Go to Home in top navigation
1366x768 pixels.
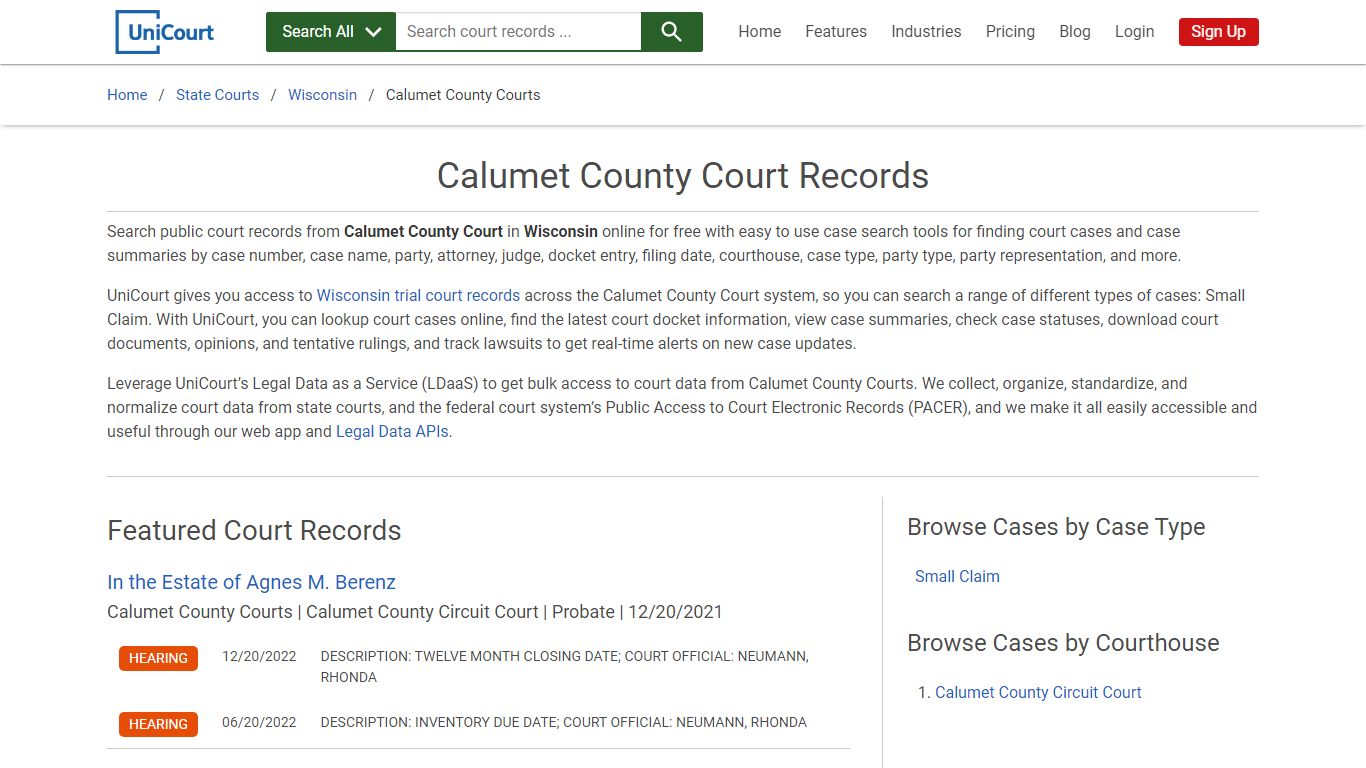760,32
